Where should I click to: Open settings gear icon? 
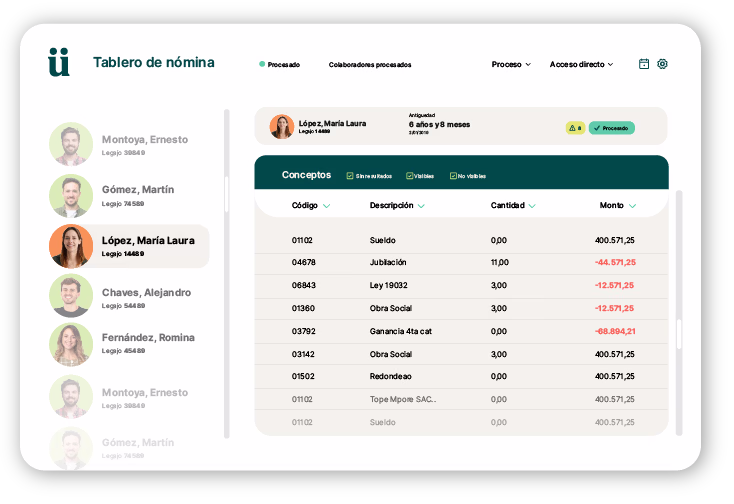pos(662,64)
